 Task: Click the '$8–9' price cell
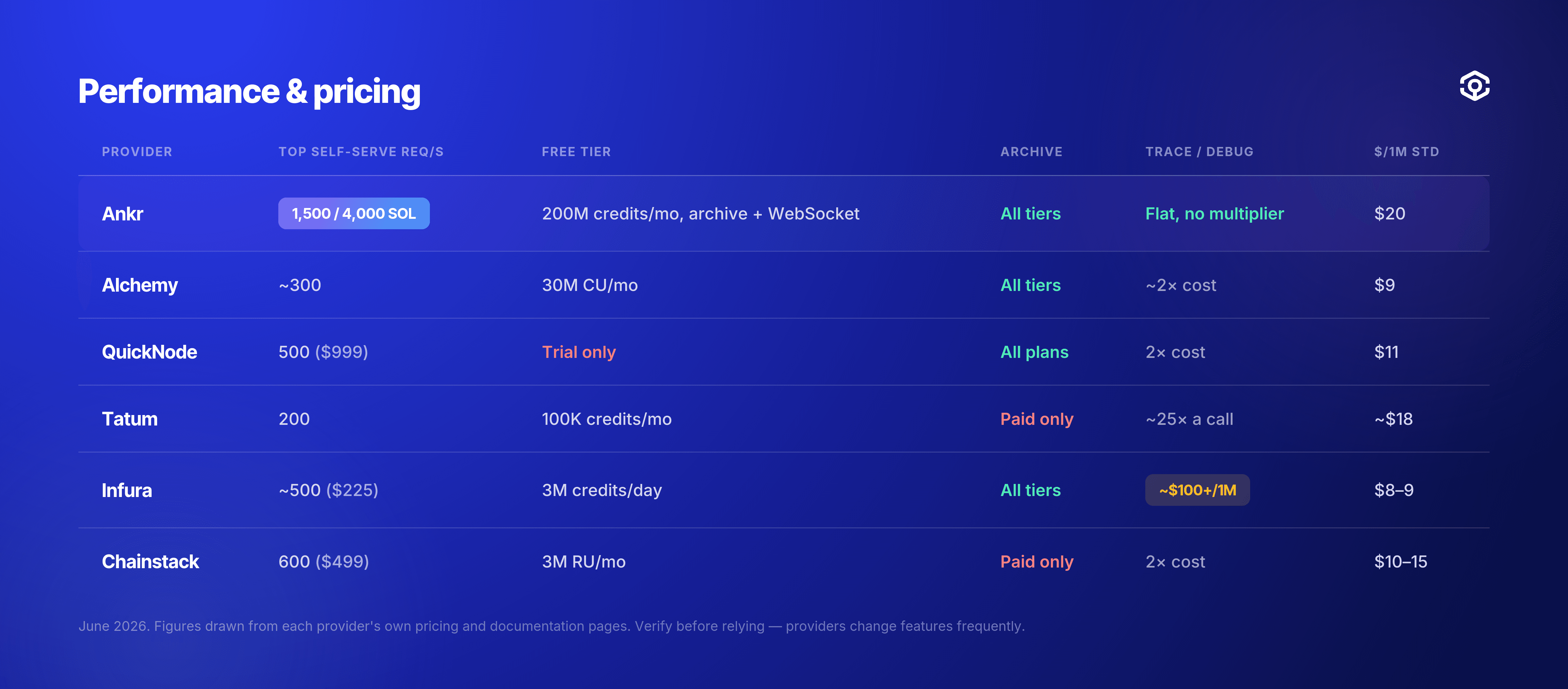(x=1394, y=490)
